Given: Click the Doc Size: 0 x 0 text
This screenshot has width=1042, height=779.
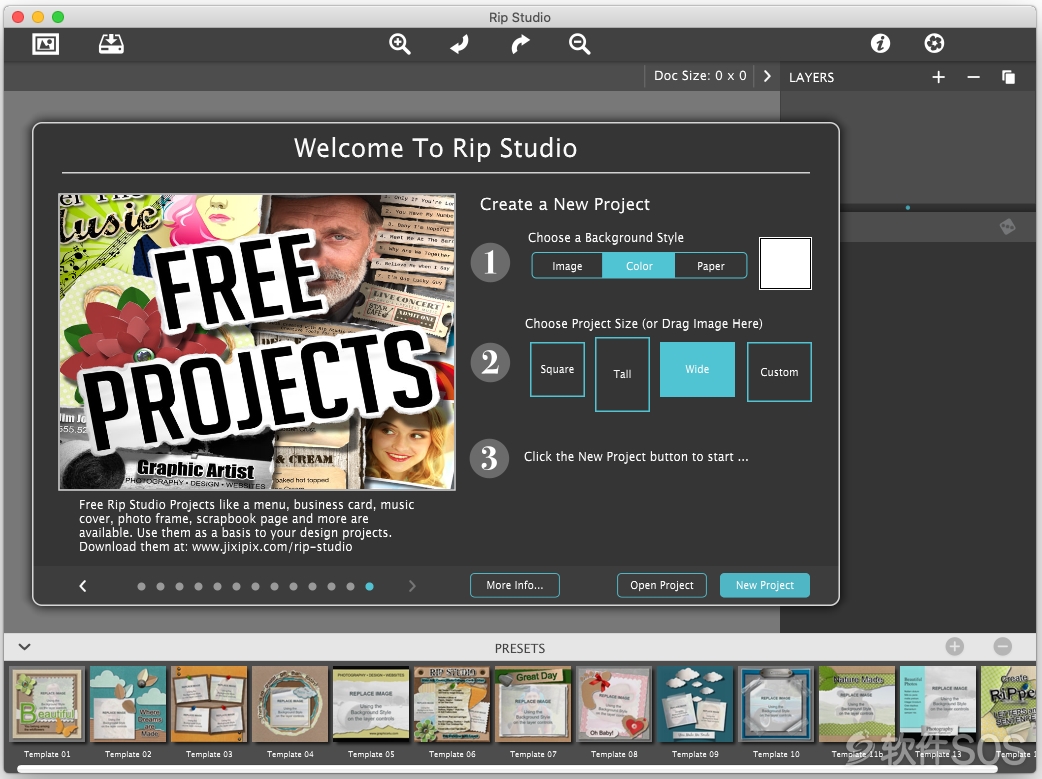Looking at the screenshot, I should coord(700,76).
